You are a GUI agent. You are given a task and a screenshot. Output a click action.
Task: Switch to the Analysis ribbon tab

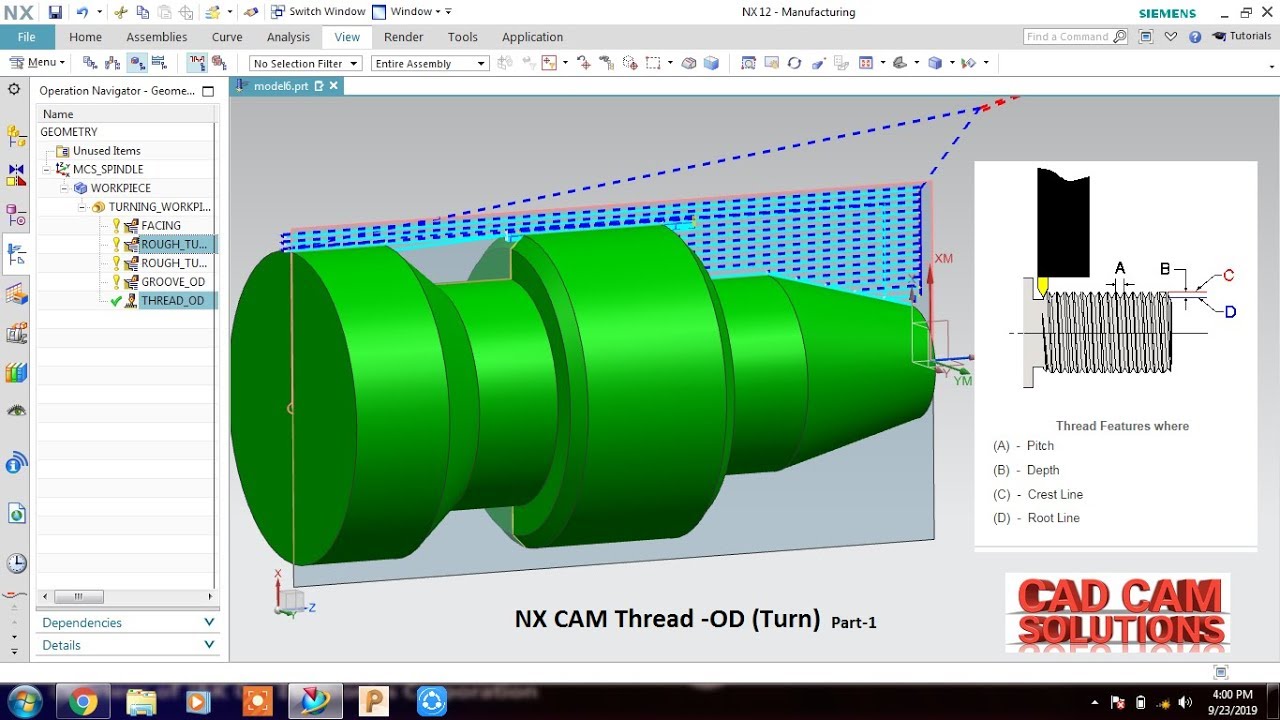[x=288, y=37]
